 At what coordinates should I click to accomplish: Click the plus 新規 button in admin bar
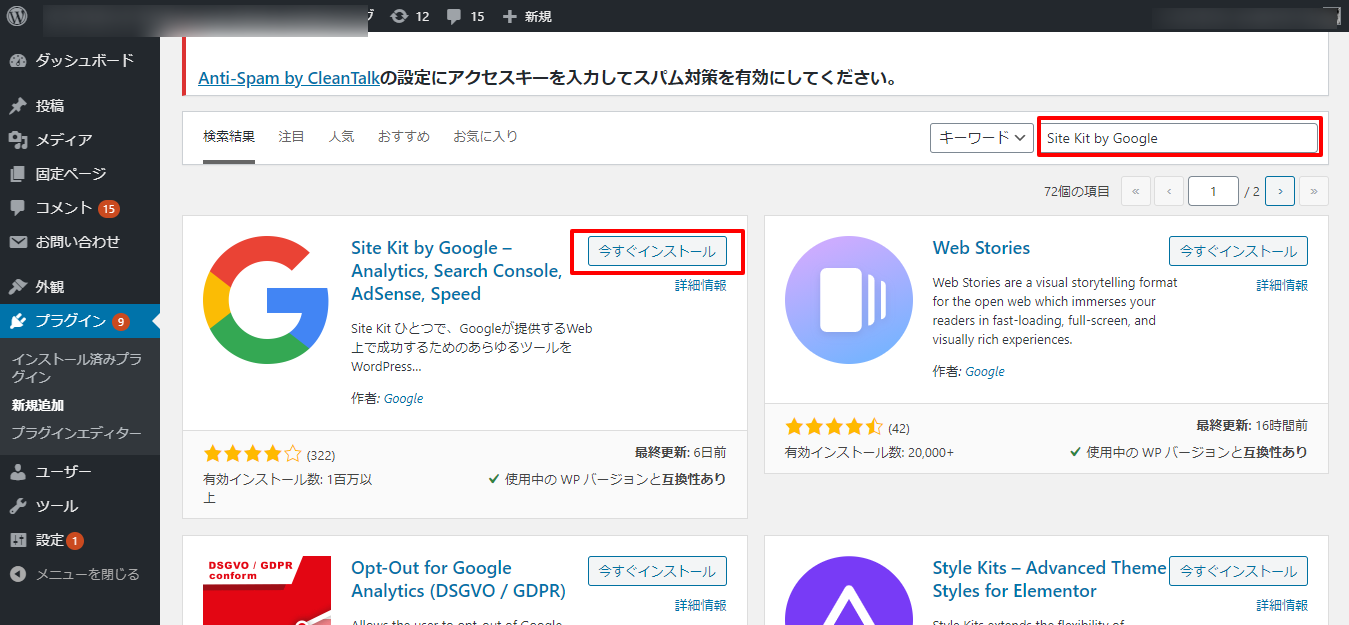pos(527,16)
